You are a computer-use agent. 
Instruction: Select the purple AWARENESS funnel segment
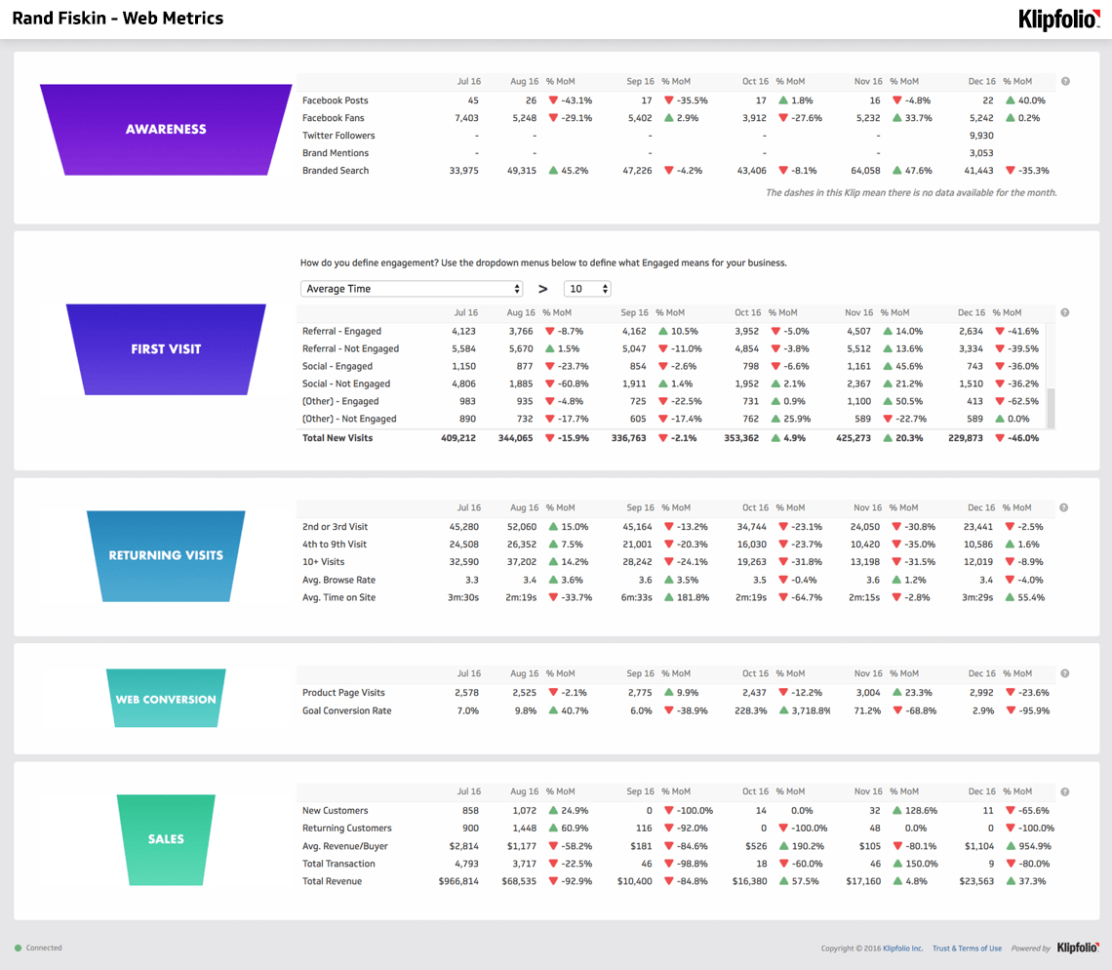pyautogui.click(x=165, y=128)
